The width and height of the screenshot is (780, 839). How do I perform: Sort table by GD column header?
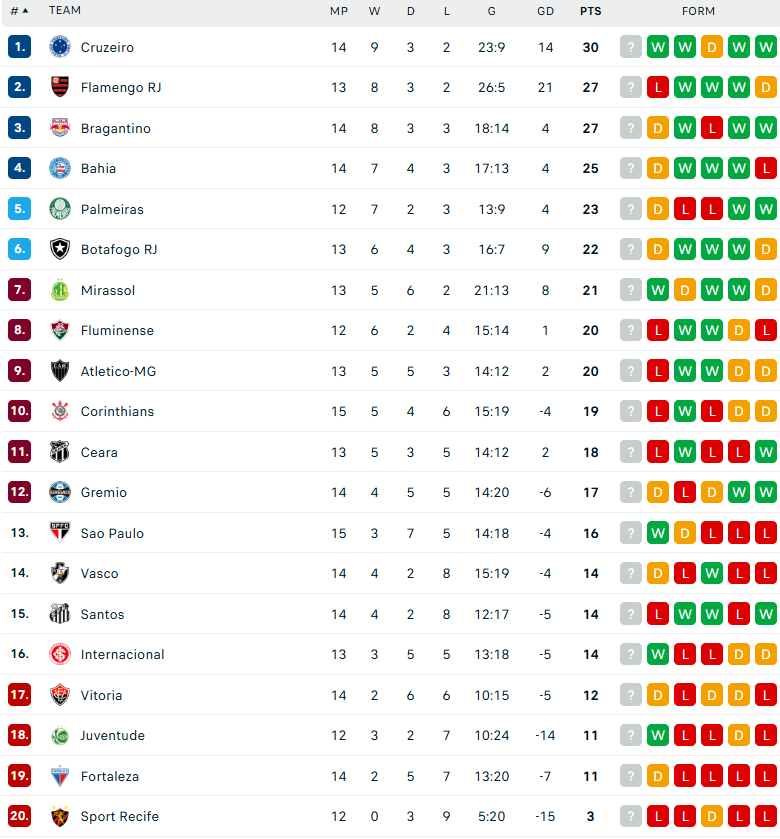point(545,11)
